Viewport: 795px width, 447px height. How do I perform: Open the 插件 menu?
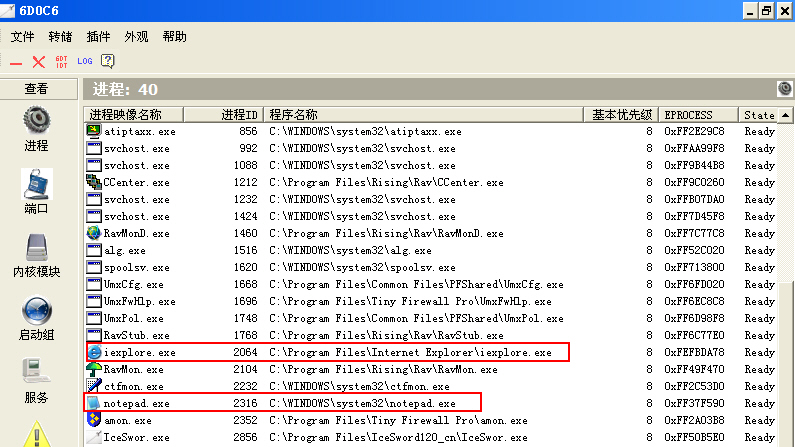98,36
